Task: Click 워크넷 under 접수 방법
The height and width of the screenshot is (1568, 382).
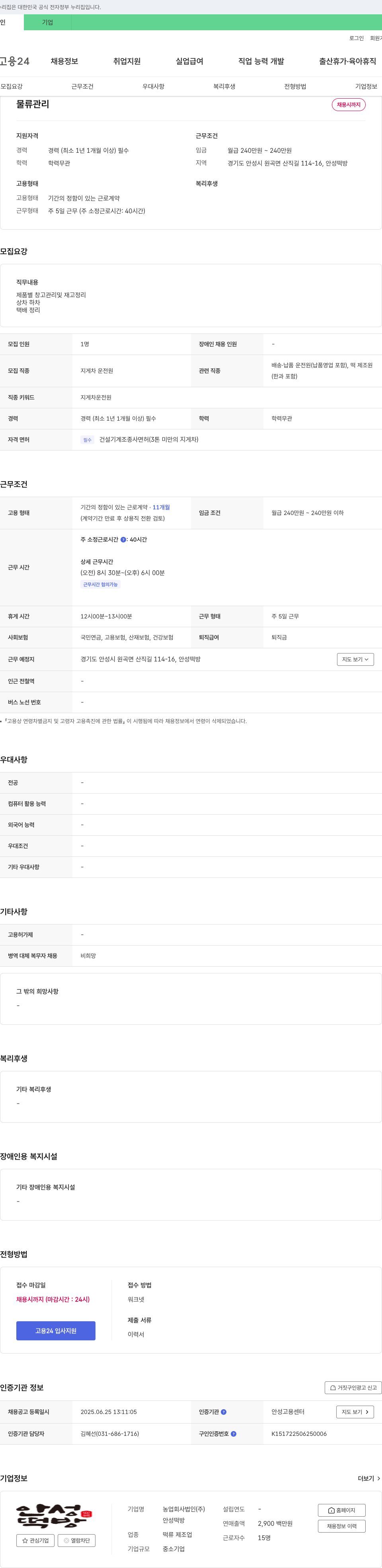Action: click(x=136, y=1299)
